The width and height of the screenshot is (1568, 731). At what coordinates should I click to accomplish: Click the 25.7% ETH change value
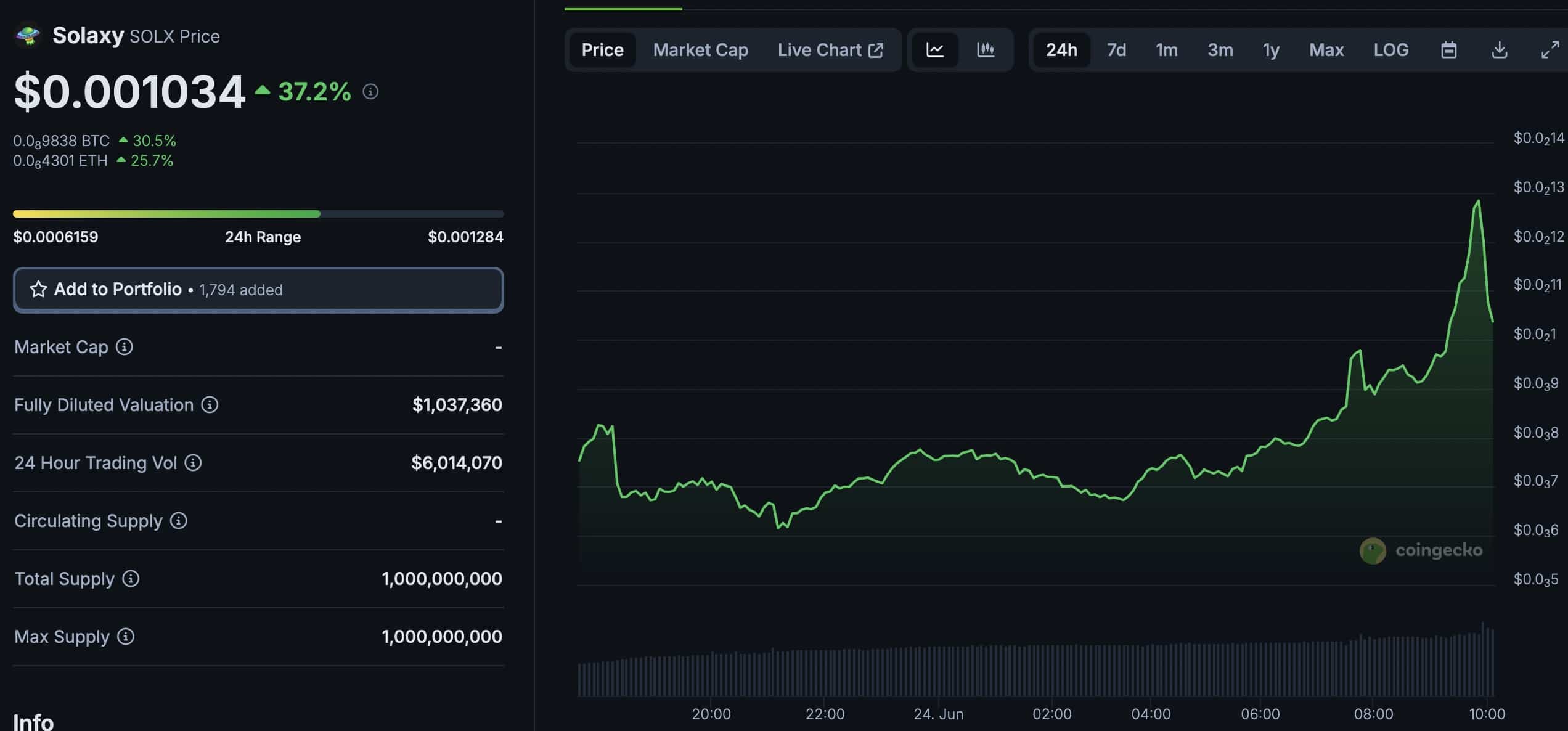tap(152, 161)
